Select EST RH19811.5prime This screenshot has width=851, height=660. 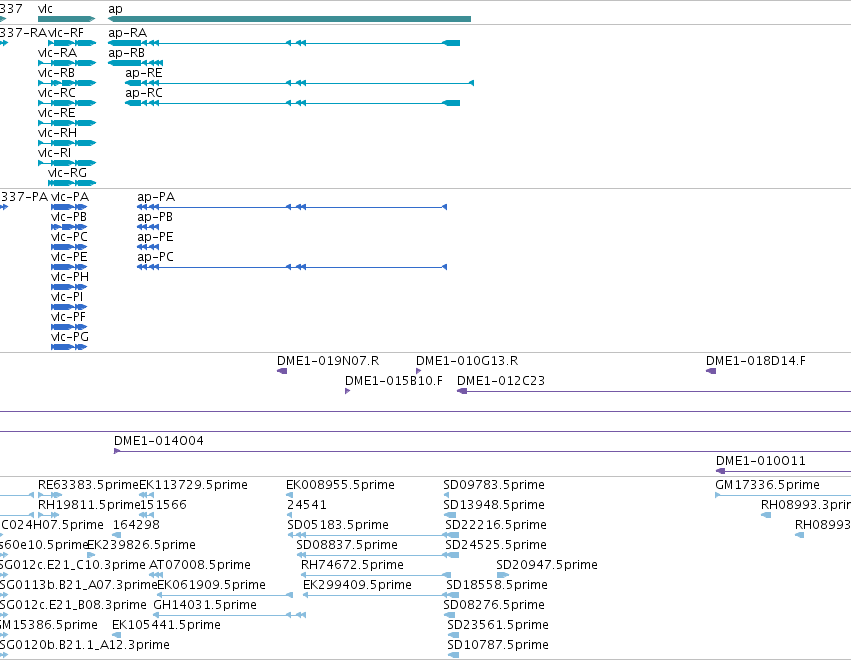(89, 505)
